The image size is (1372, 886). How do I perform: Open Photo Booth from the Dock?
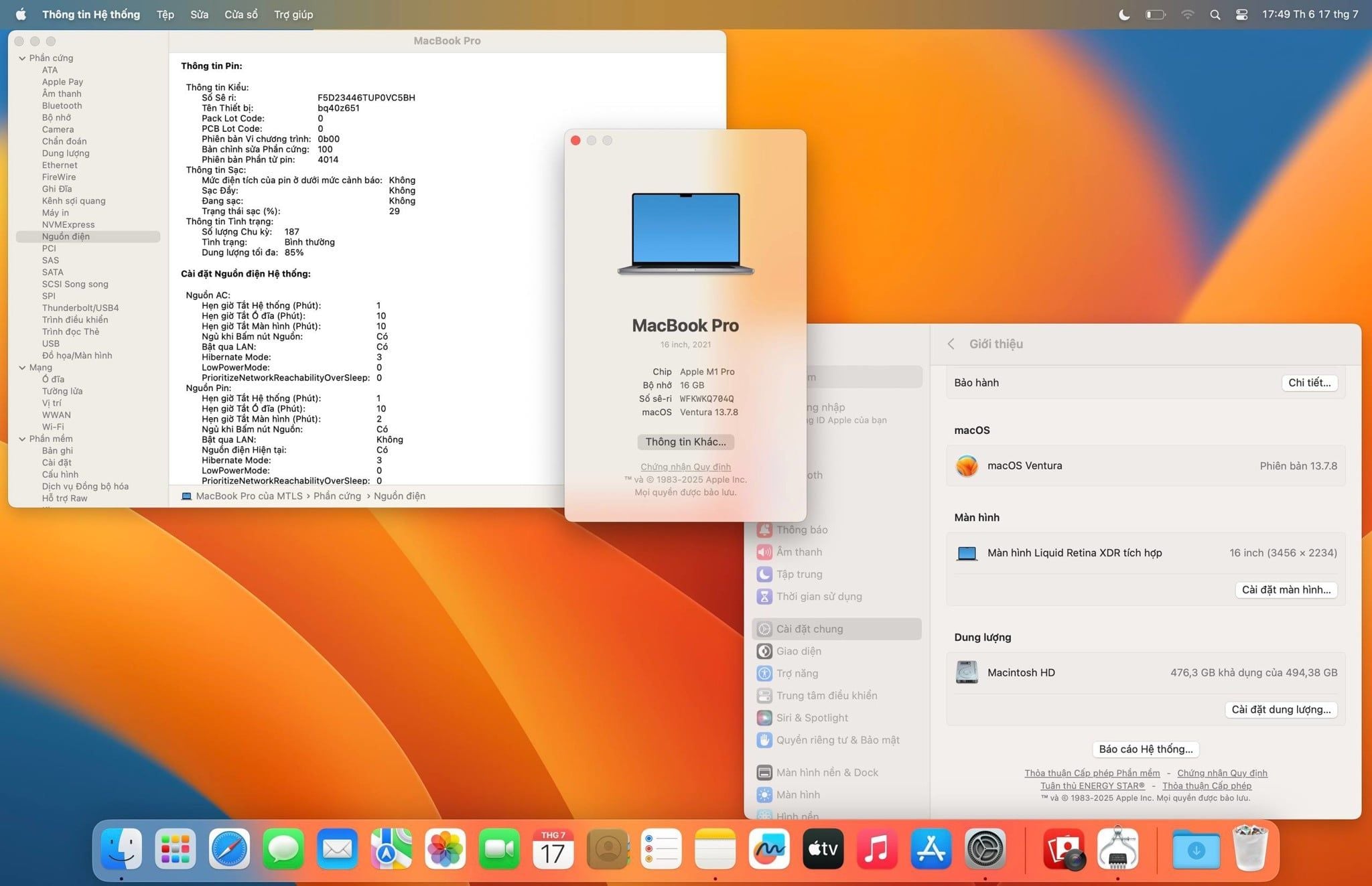(1064, 848)
